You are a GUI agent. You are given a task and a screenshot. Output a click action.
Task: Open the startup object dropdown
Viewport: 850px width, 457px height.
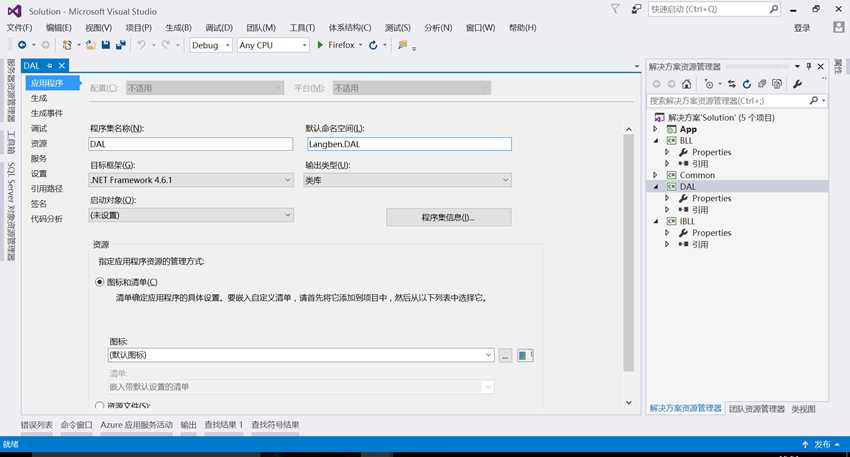191,215
